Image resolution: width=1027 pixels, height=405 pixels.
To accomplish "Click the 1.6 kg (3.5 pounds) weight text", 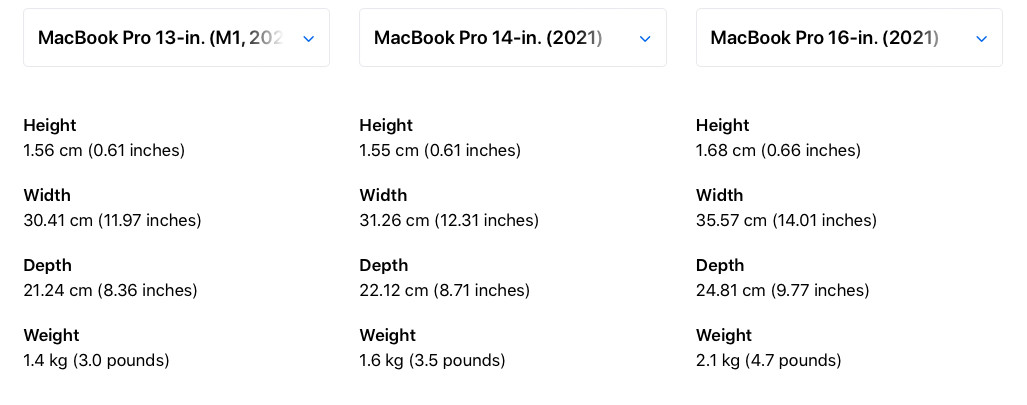I will (x=432, y=360).
